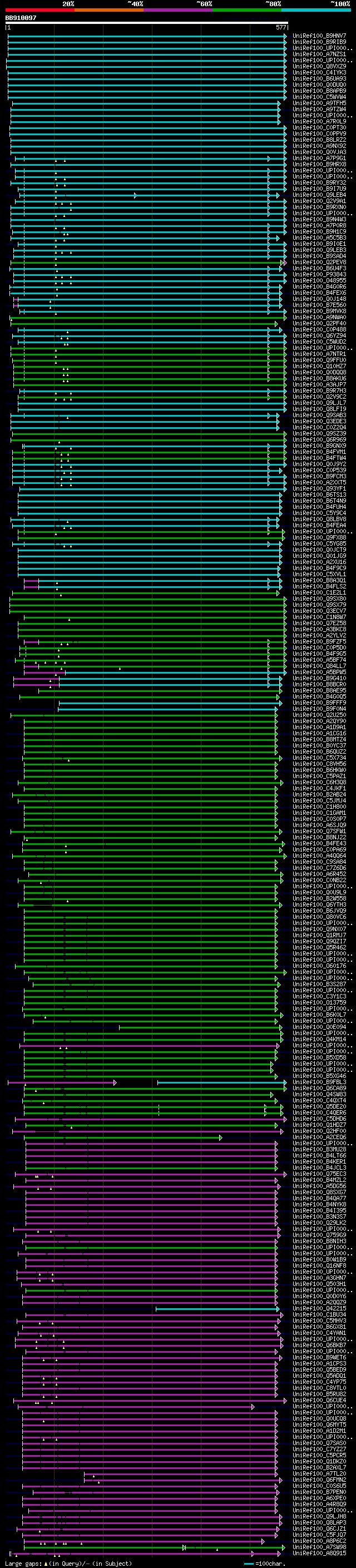Open hit UniRef100_B6UA93

[319, 78]
